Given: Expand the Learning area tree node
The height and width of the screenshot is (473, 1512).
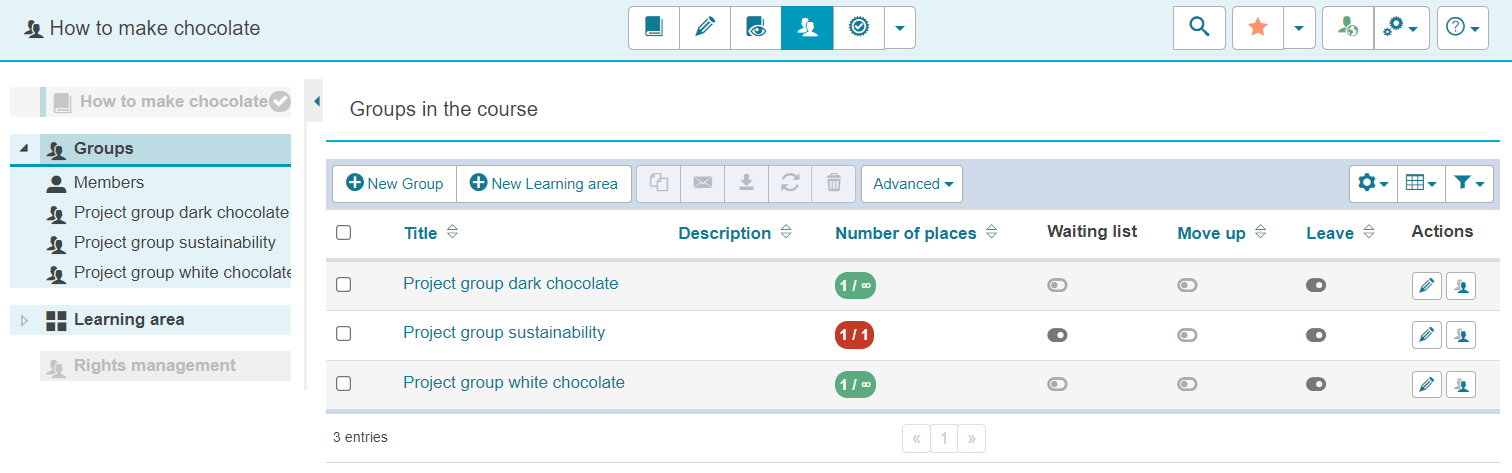Looking at the screenshot, I should click(x=25, y=320).
